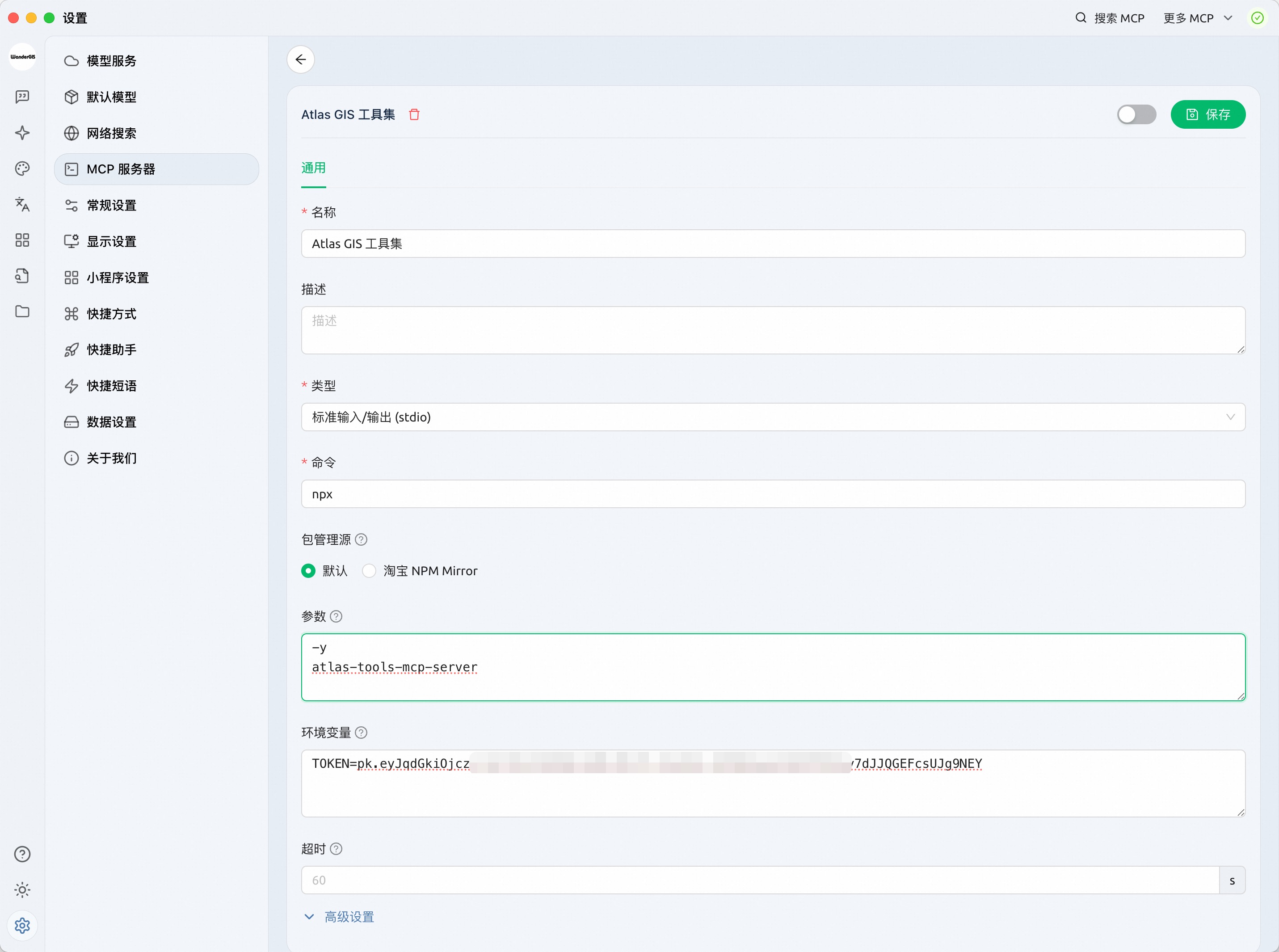Select the 默认 package source radio
This screenshot has height=952, width=1279.
[308, 570]
